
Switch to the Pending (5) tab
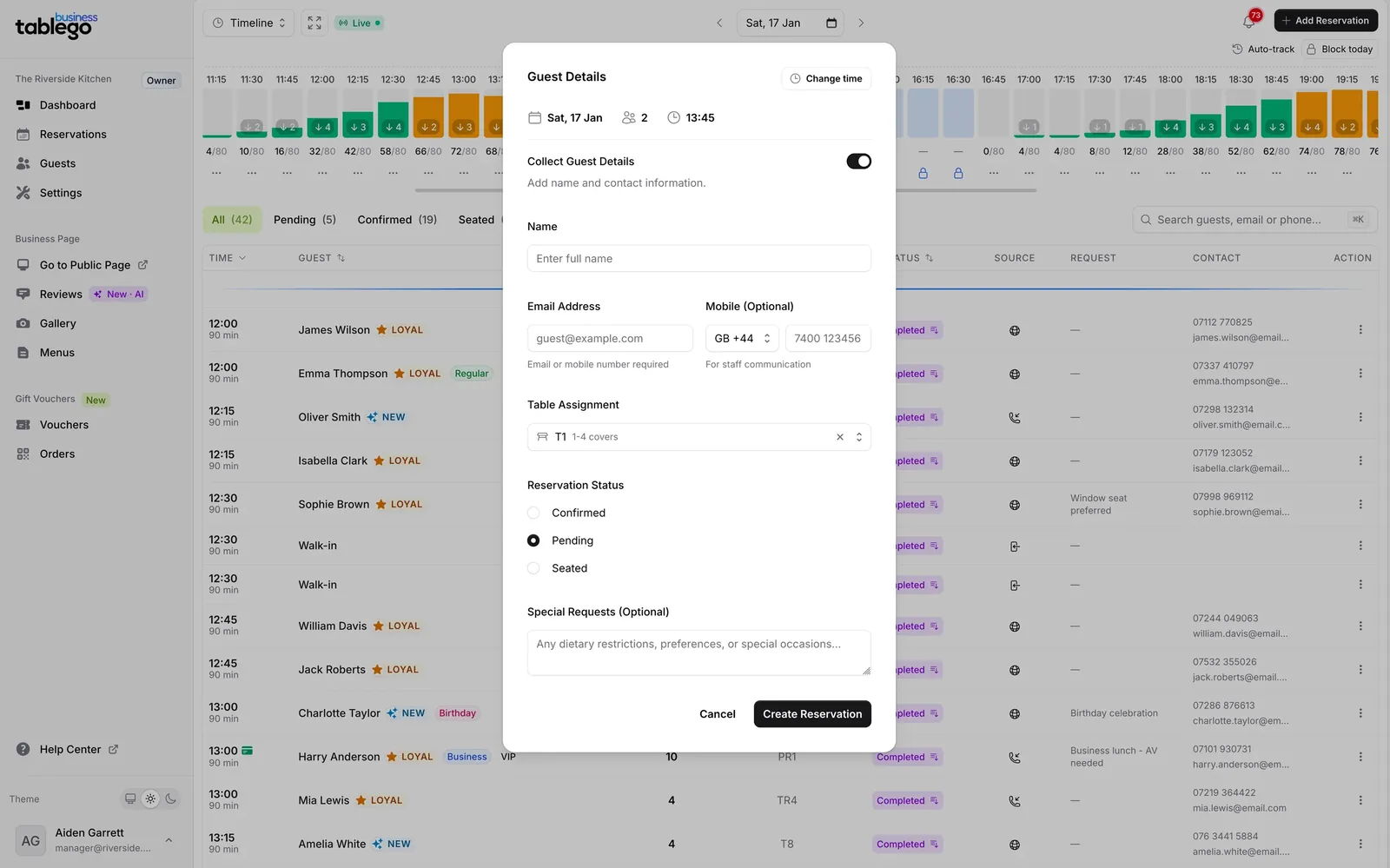(x=305, y=220)
